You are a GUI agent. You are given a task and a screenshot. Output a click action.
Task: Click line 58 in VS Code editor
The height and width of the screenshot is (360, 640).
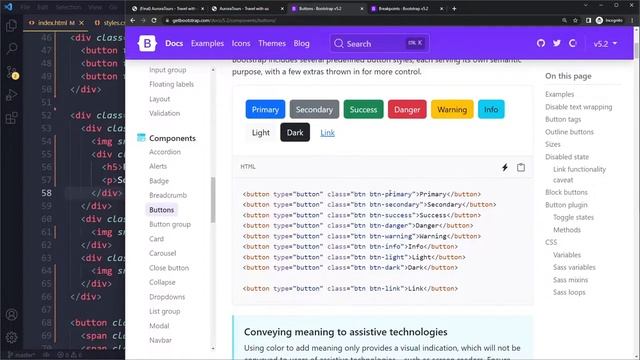coord(94,193)
